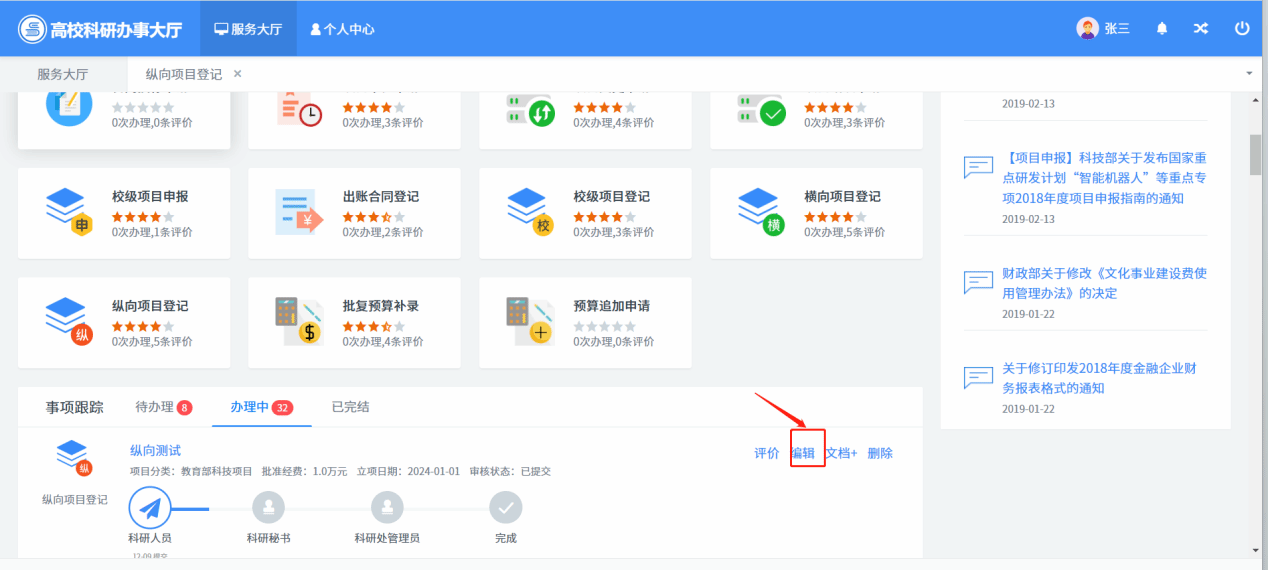Open 批复预算补录 calculator icon
The width and height of the screenshot is (1268, 570).
[300, 322]
